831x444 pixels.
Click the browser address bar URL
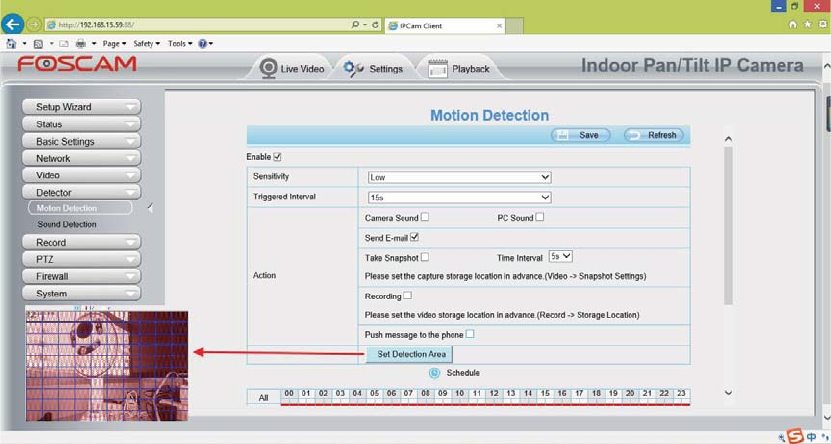96,25
